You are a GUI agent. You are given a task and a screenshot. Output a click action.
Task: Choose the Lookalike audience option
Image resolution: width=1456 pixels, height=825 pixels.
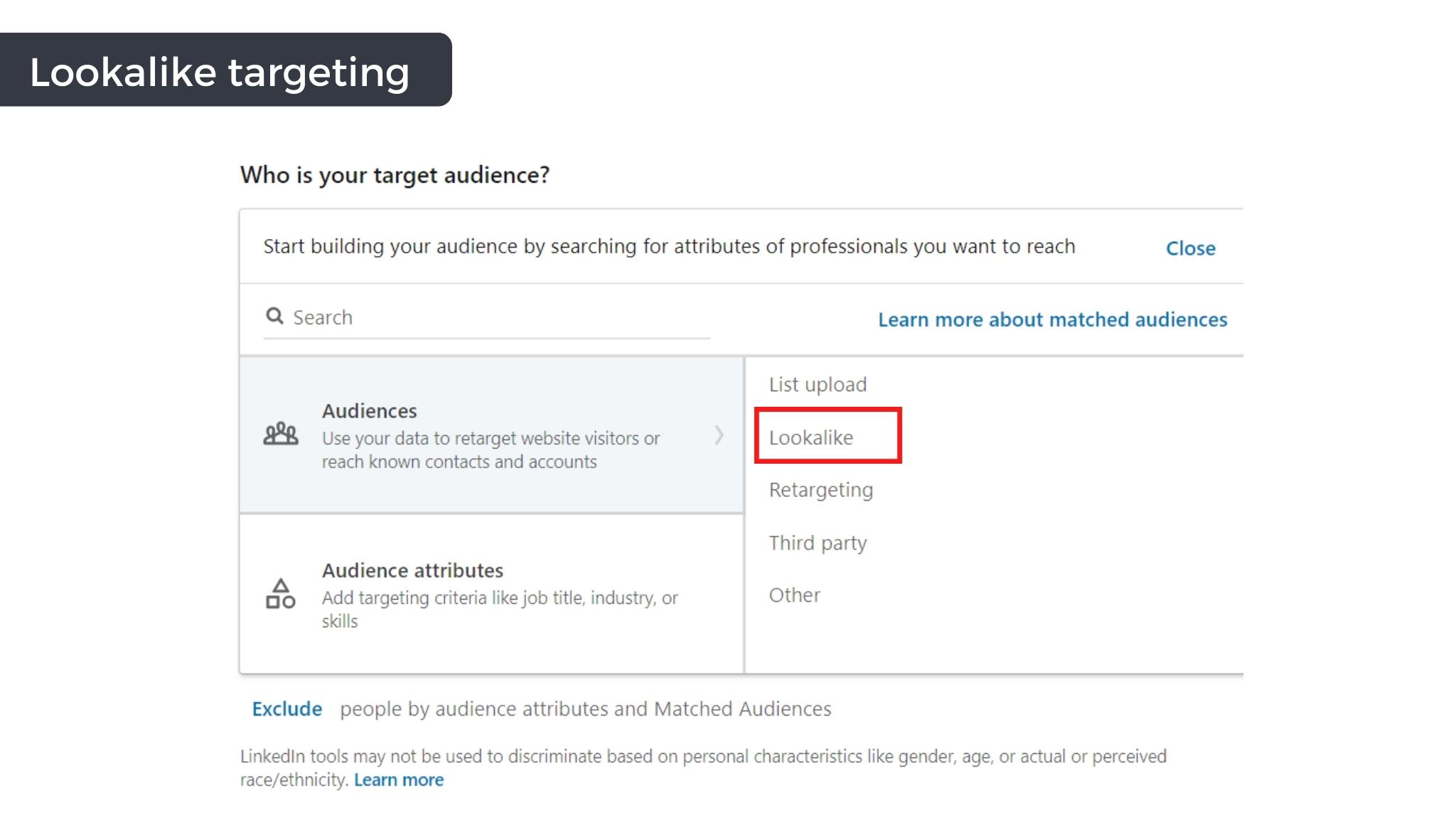(x=811, y=437)
